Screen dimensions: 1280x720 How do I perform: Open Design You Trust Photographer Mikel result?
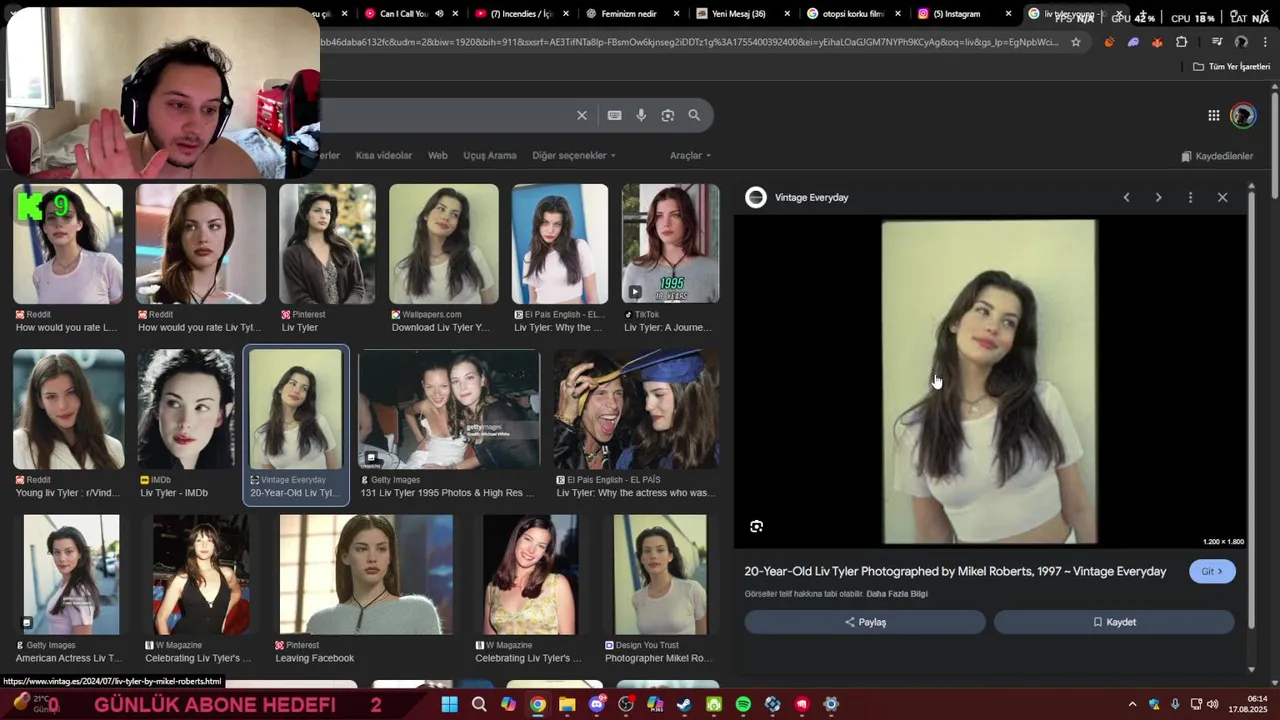point(660,575)
